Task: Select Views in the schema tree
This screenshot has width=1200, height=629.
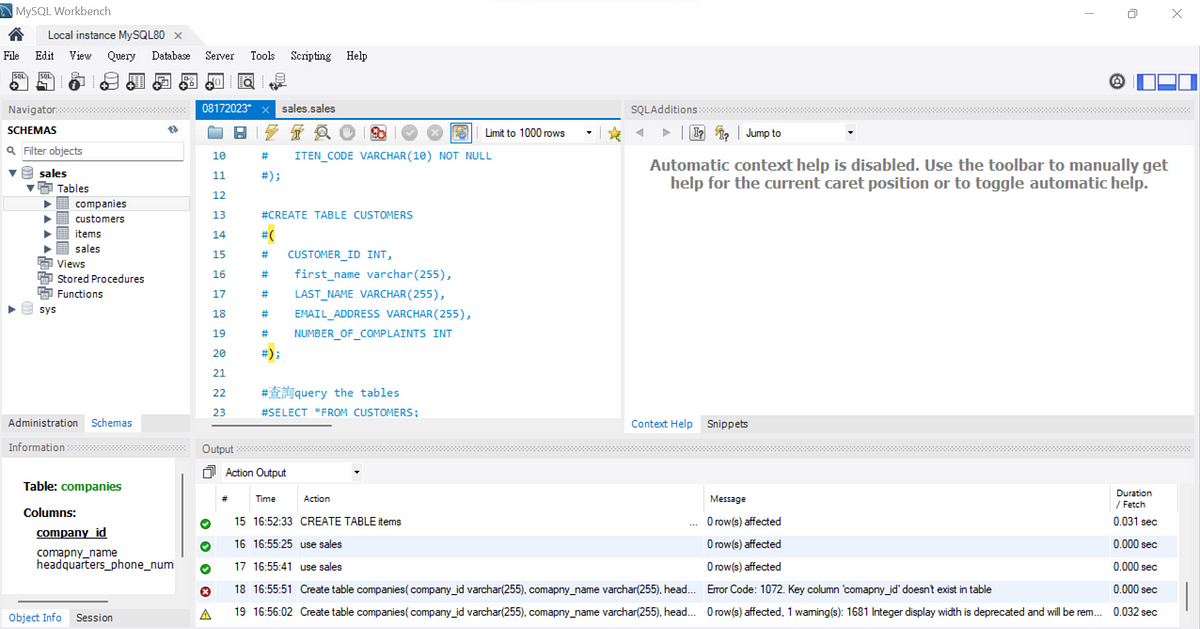Action: [71, 264]
